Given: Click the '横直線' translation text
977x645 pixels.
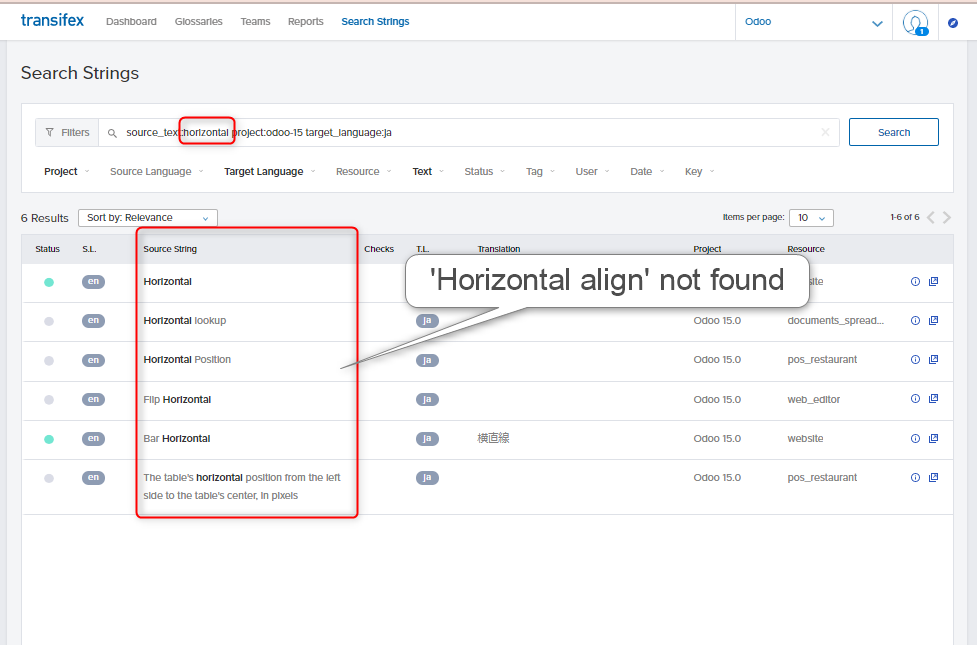Looking at the screenshot, I should click(493, 438).
